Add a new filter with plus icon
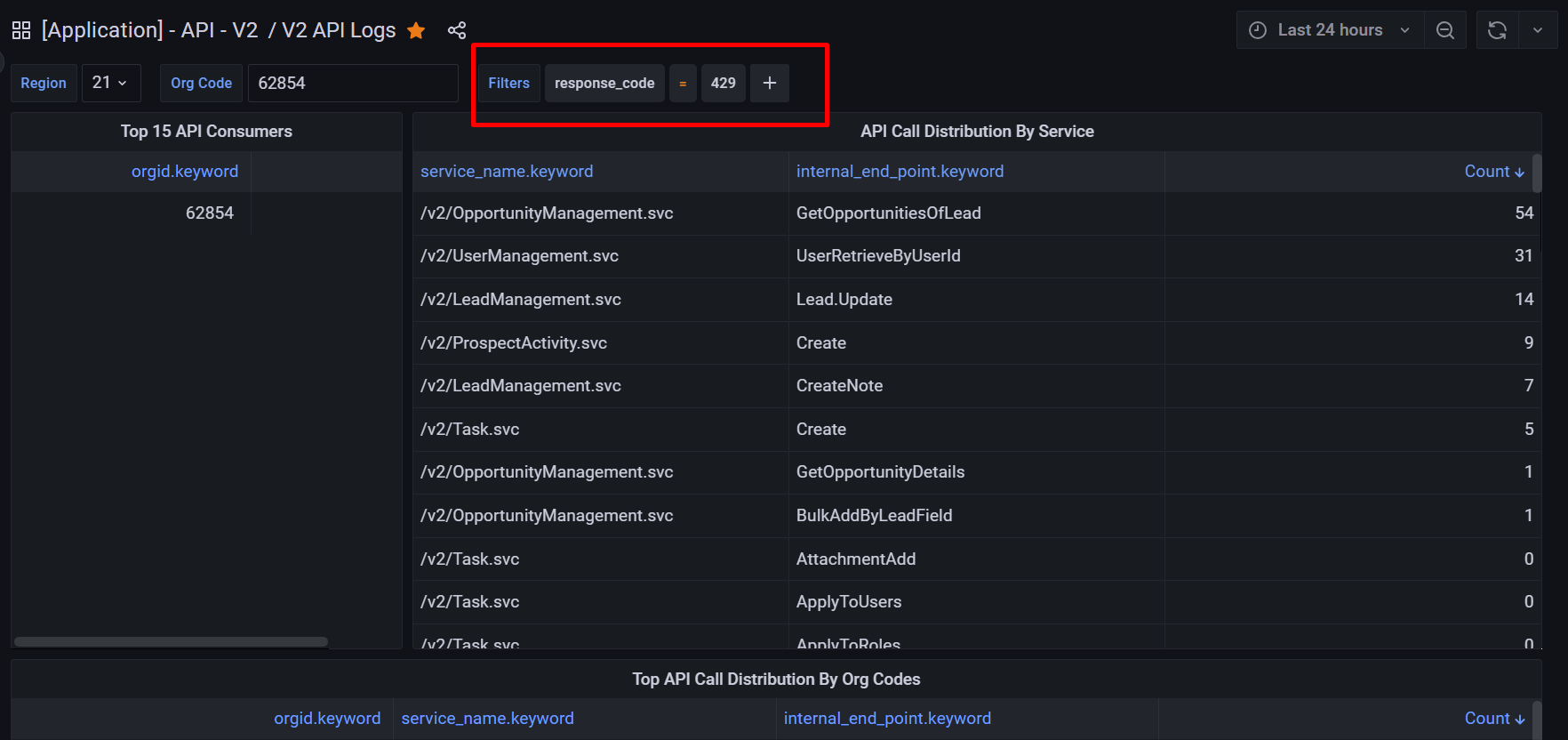 pos(770,83)
